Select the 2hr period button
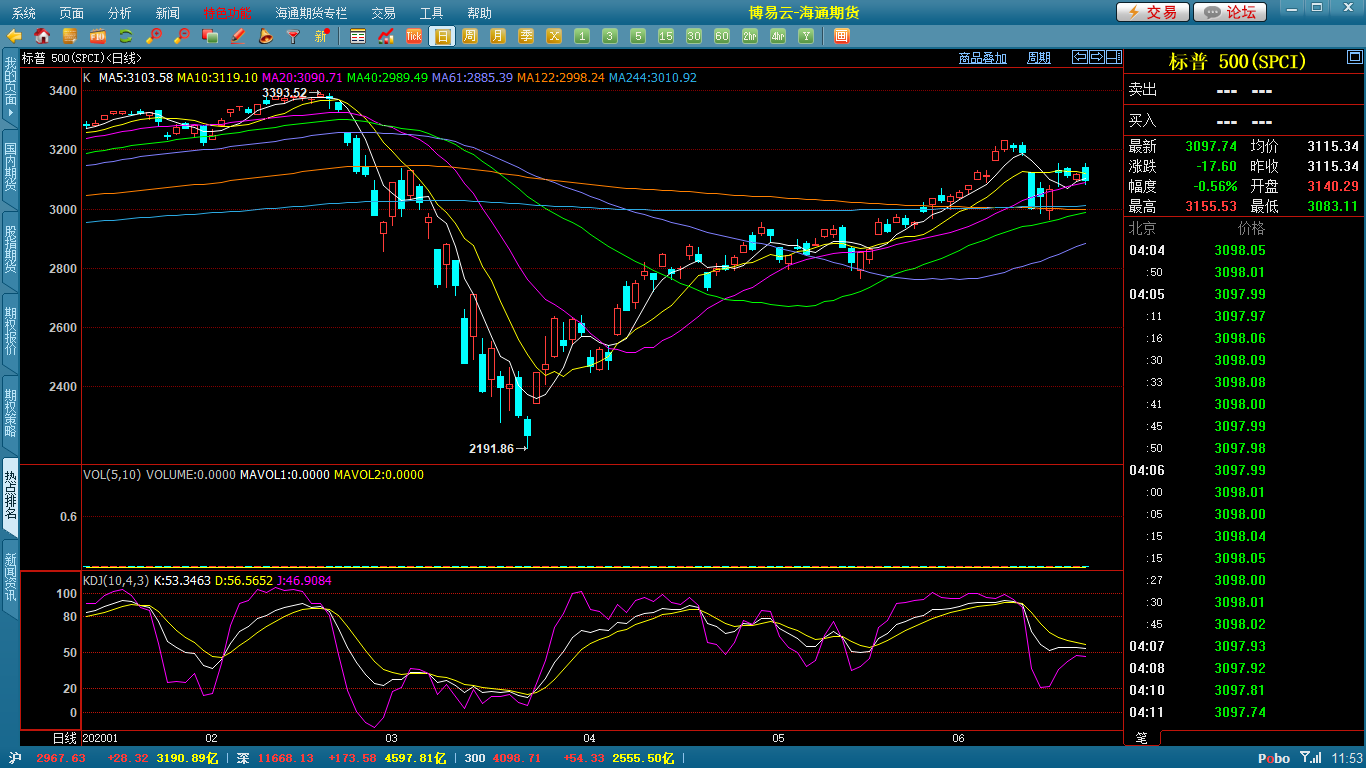This screenshot has width=1366, height=768. 750,36
